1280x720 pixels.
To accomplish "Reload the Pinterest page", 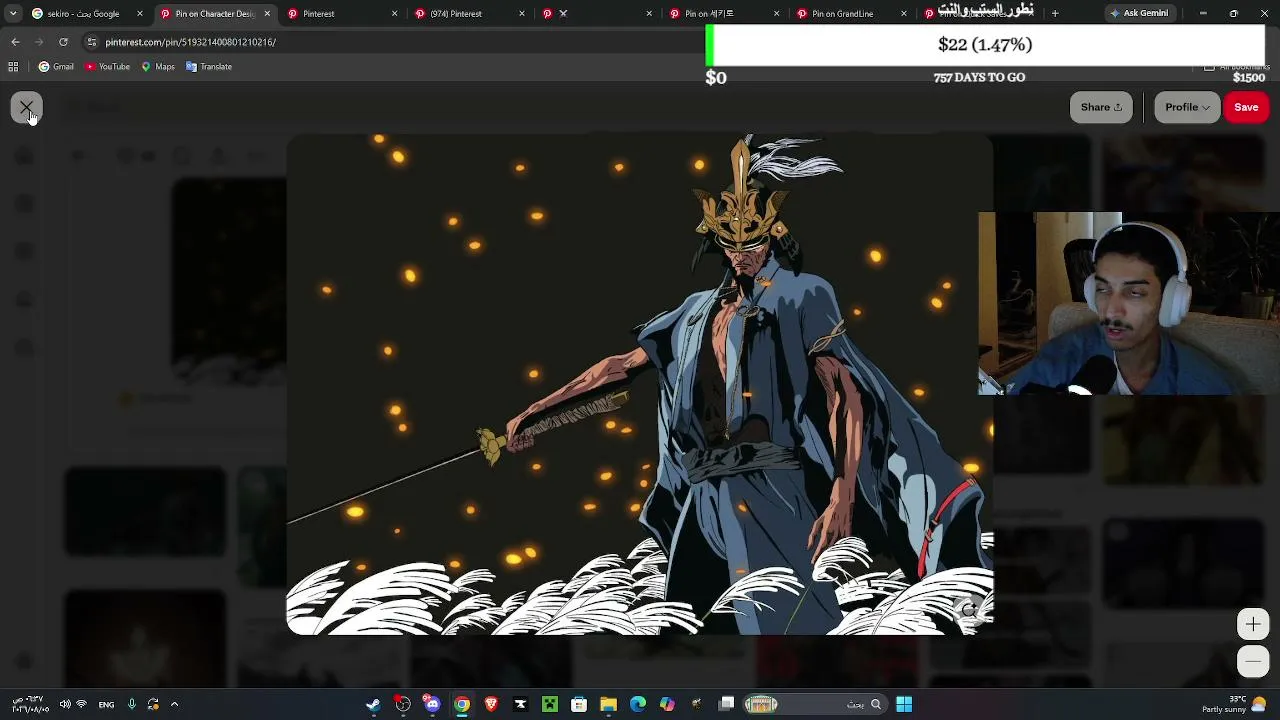I will tap(63, 42).
